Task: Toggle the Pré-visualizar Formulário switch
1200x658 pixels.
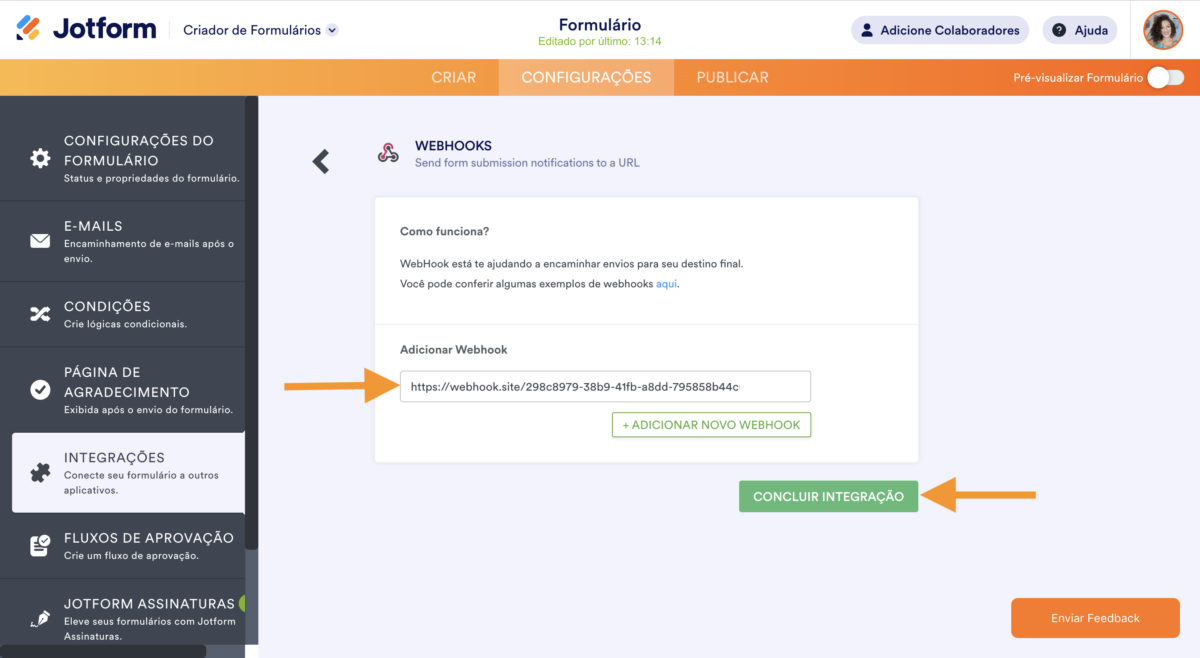Action: [1165, 78]
